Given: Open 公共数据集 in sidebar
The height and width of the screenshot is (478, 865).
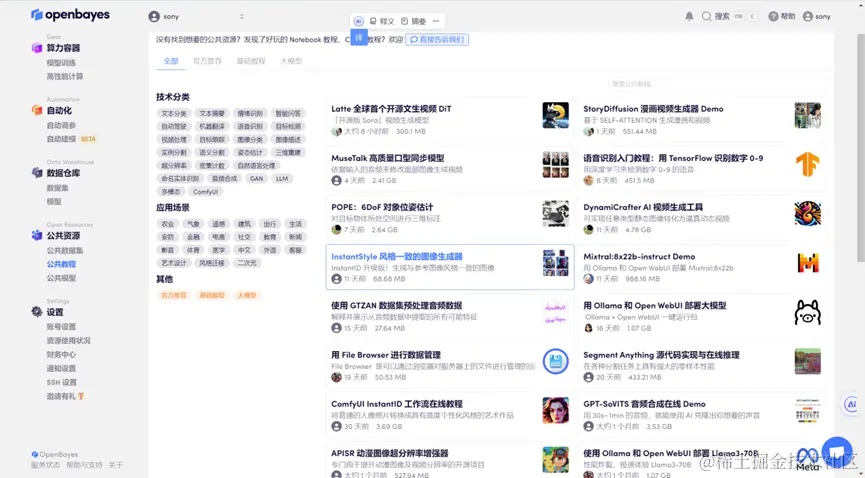Looking at the screenshot, I should (x=65, y=251).
